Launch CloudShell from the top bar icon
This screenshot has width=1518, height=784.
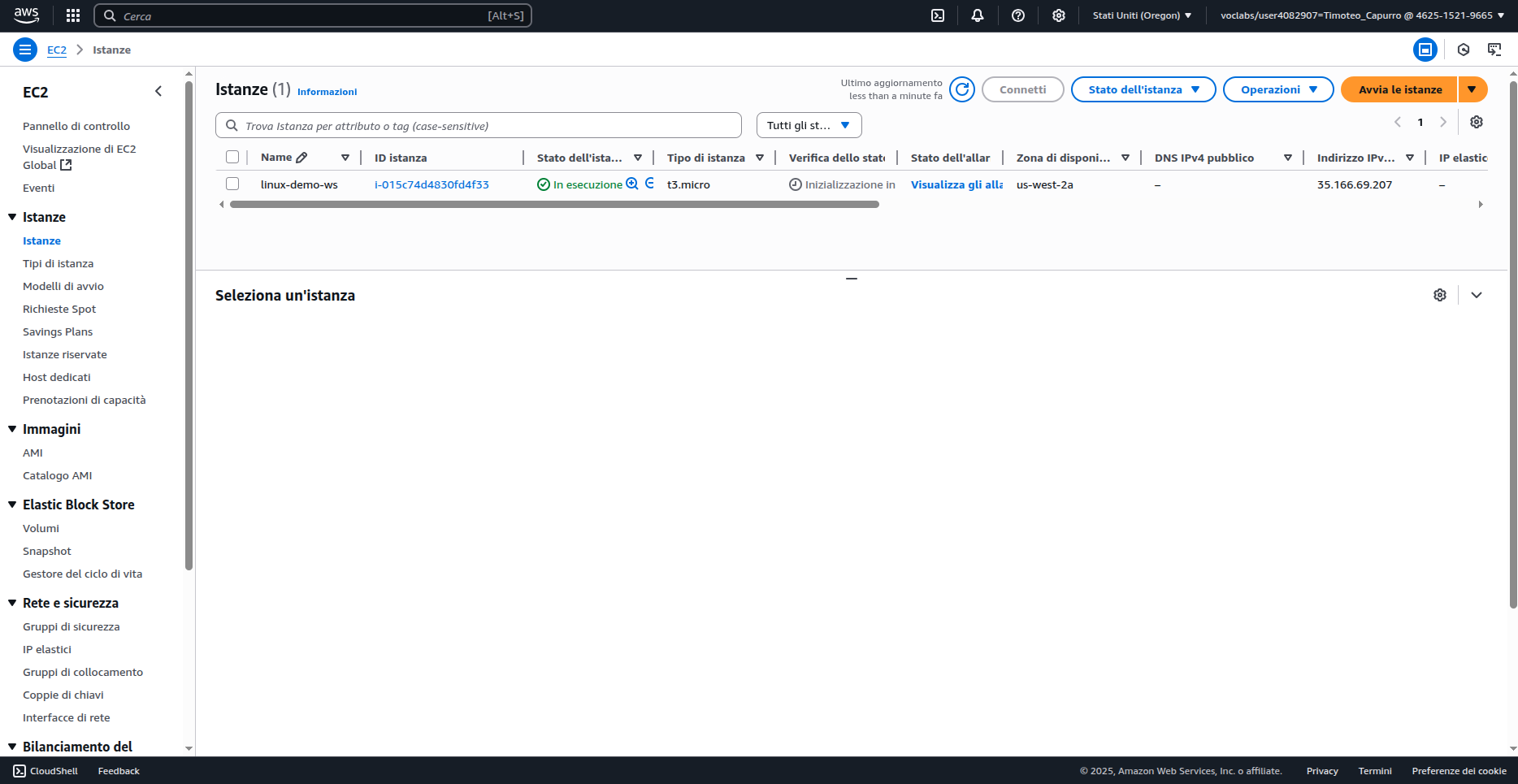(x=938, y=15)
